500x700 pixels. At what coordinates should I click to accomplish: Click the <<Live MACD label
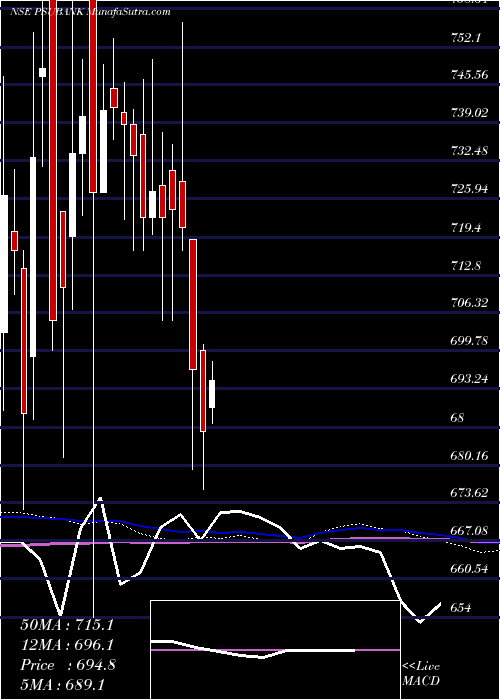tap(421, 673)
